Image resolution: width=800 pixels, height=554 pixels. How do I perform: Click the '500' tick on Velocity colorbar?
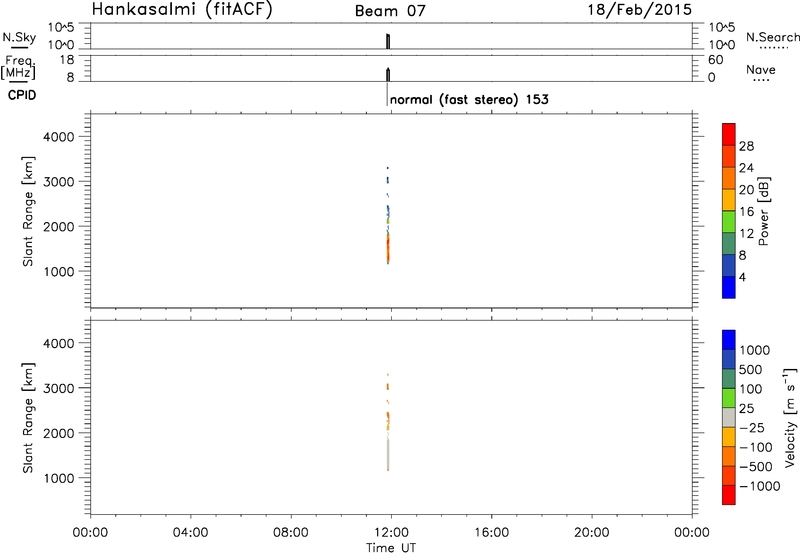point(751,370)
